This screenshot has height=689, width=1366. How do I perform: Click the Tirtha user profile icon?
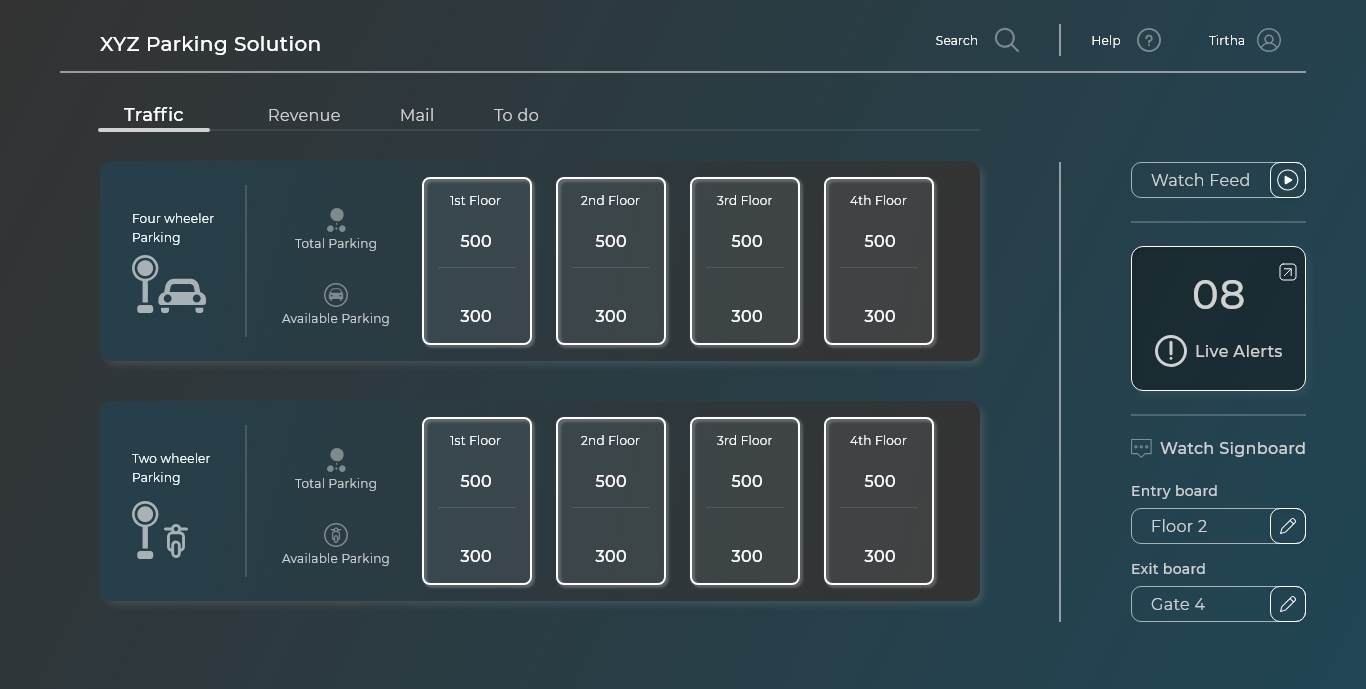pyautogui.click(x=1268, y=40)
